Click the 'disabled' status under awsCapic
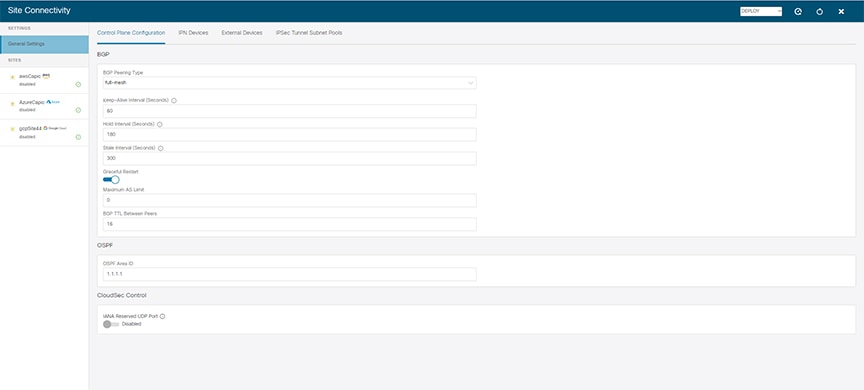Image resolution: width=864 pixels, height=390 pixels. (27, 84)
